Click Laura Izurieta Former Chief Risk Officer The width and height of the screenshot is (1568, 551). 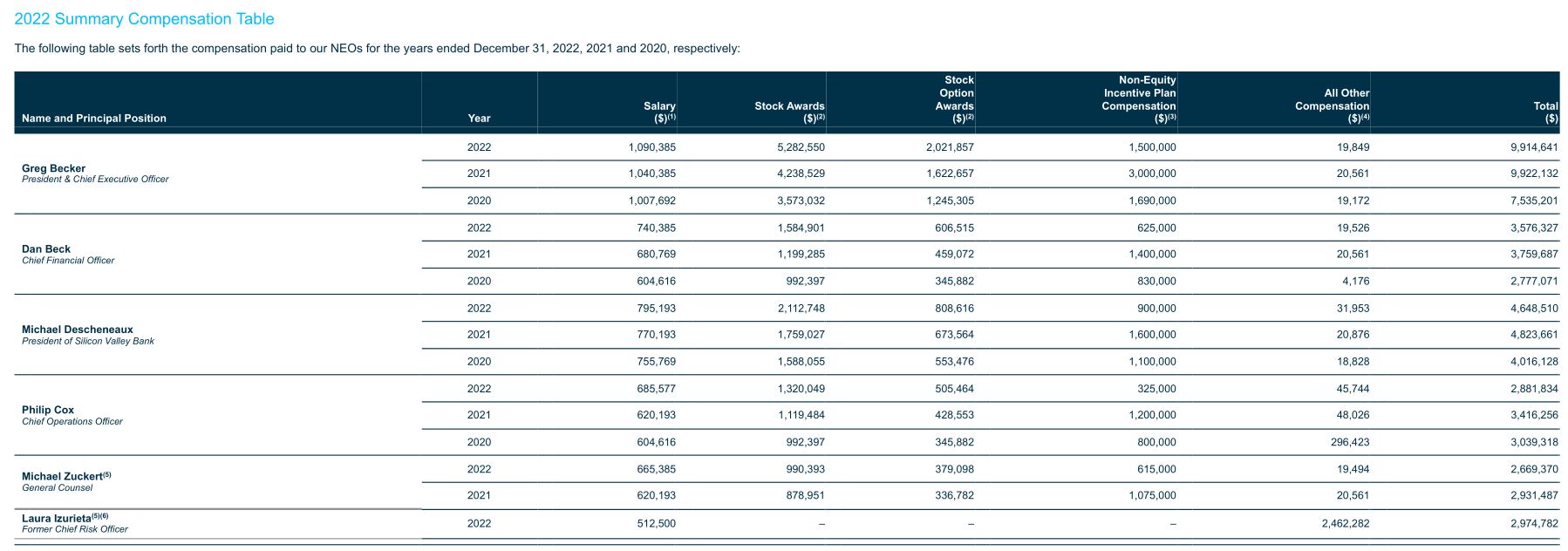tap(75, 523)
